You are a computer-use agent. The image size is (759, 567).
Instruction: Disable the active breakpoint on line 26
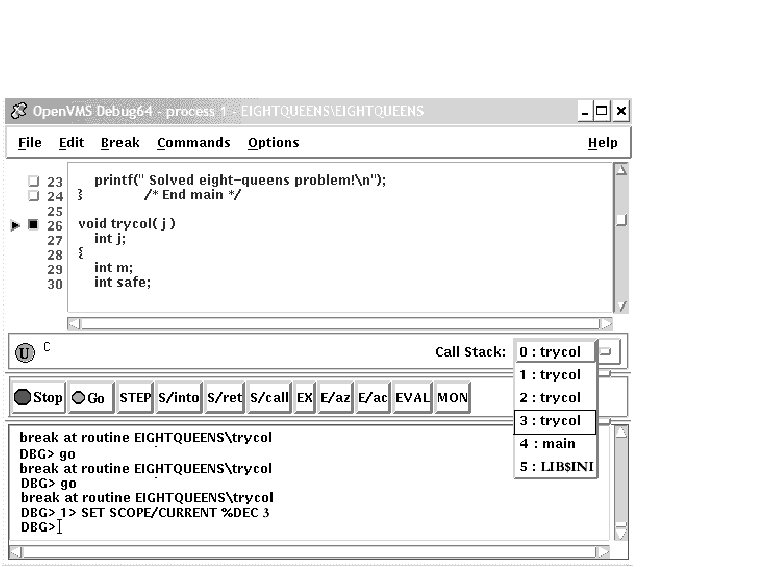(33, 225)
